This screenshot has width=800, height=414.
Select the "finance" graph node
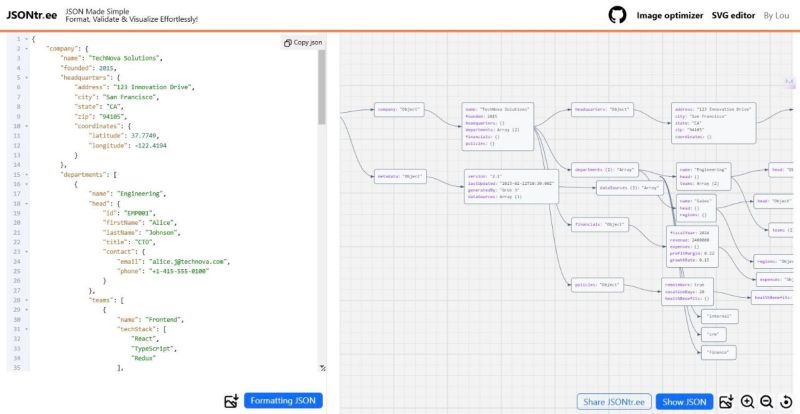click(x=719, y=352)
